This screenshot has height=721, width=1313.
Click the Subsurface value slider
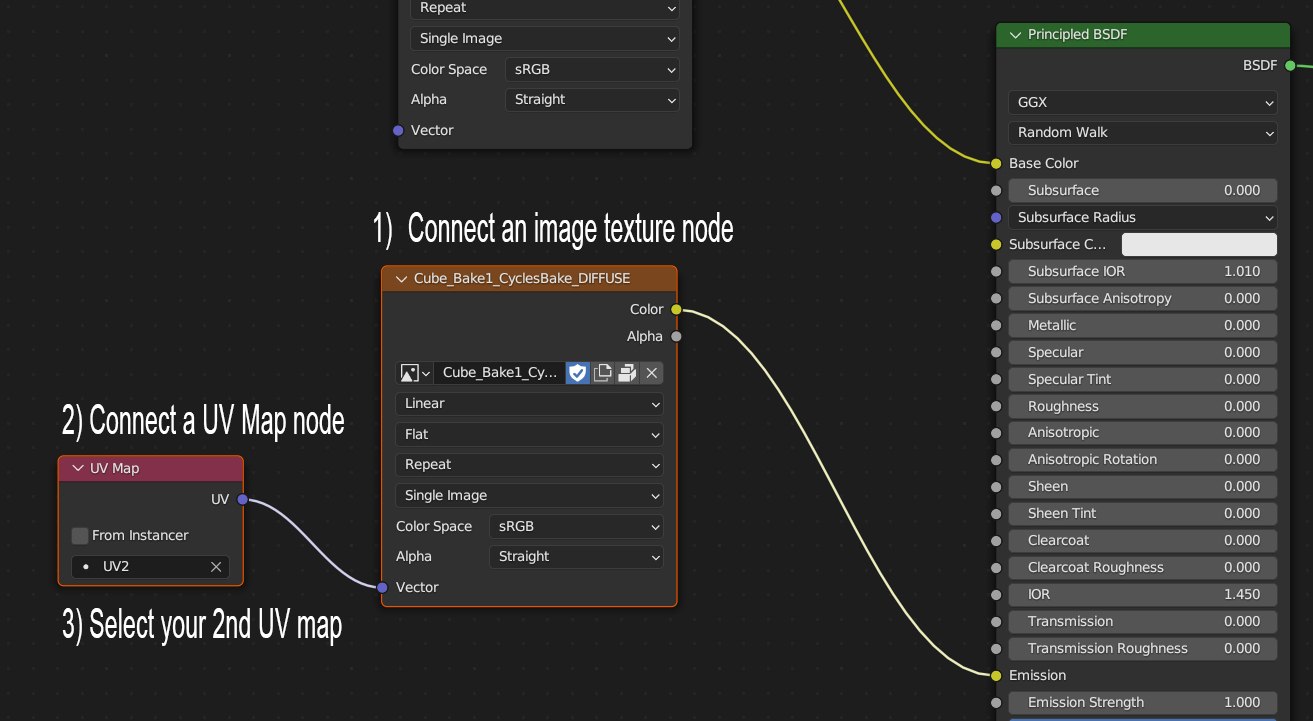(1143, 190)
